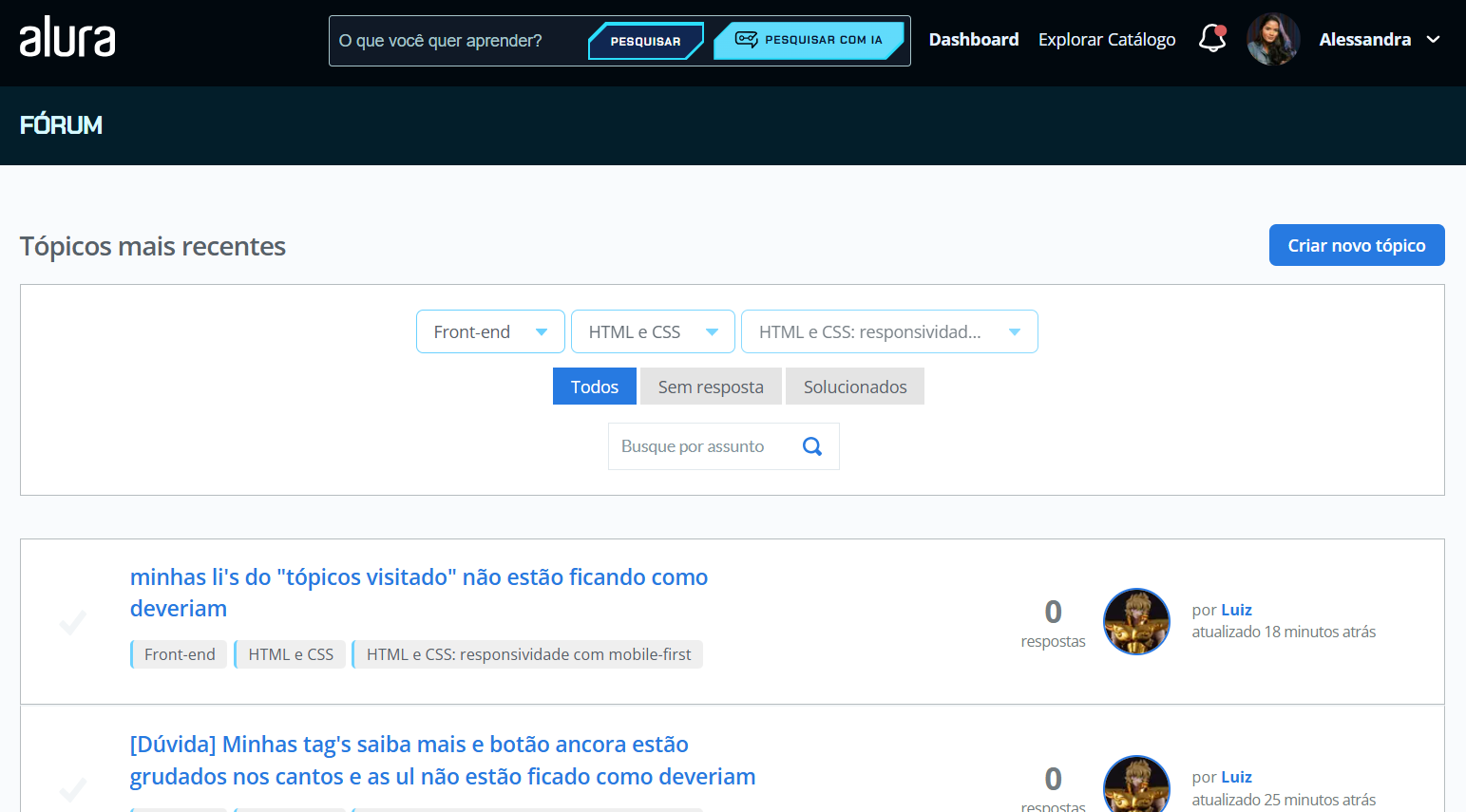The width and height of the screenshot is (1466, 812).
Task: Go to the Dashboard
Action: pyautogui.click(x=973, y=40)
